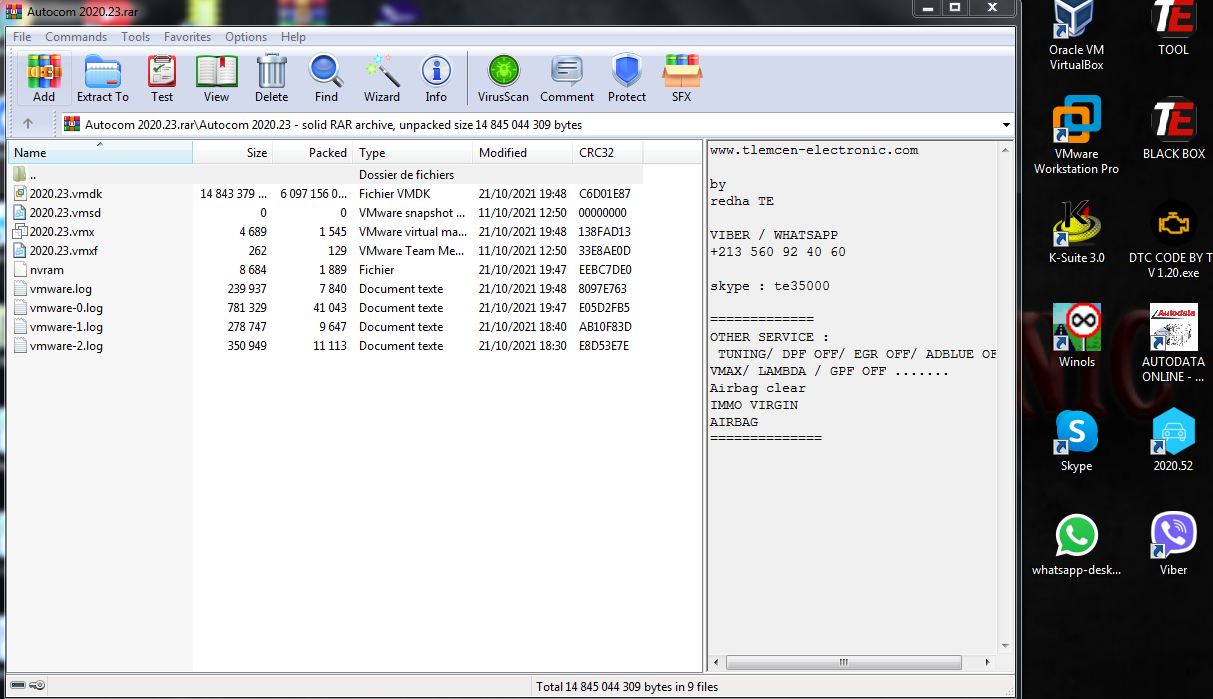The width and height of the screenshot is (1213, 699).
Task: Open the Commands menu
Action: pos(76,37)
